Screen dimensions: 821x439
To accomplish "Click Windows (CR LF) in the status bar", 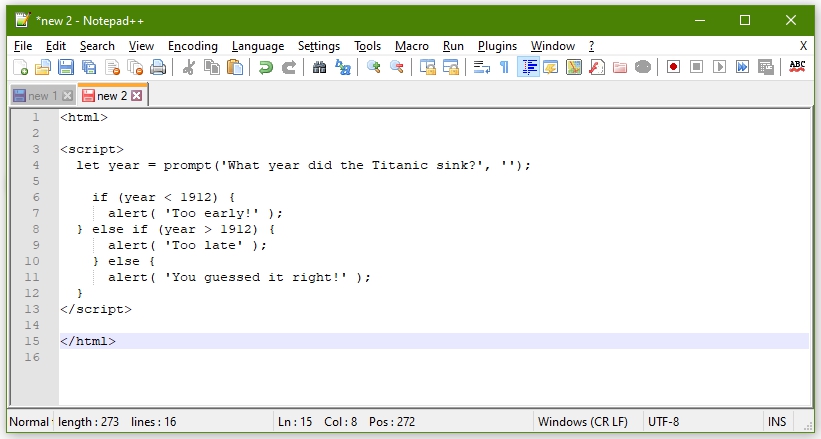I will click(582, 422).
